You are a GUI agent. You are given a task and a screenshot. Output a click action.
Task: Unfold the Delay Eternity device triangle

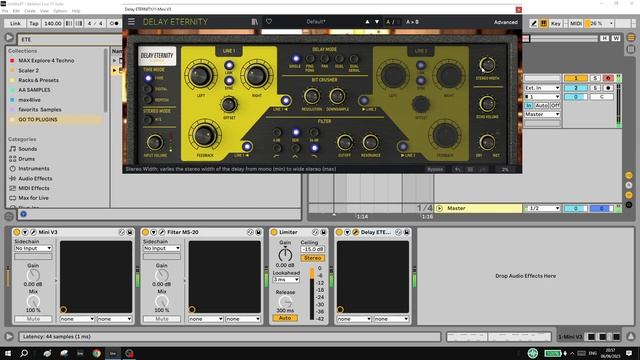347,232
